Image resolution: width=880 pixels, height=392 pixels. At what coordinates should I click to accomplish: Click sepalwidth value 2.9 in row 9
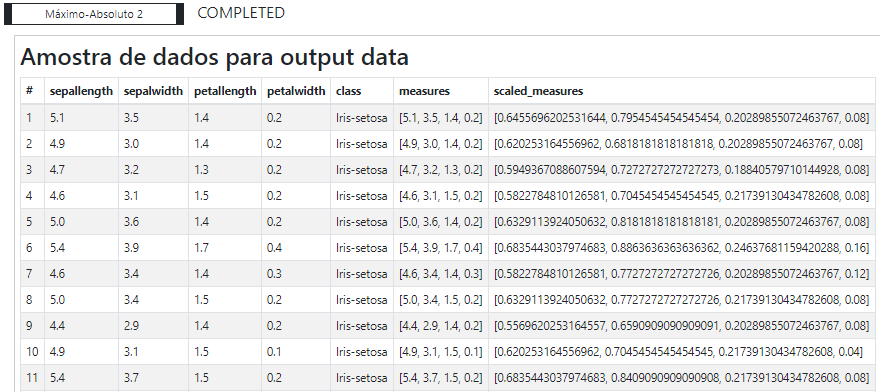click(154, 326)
